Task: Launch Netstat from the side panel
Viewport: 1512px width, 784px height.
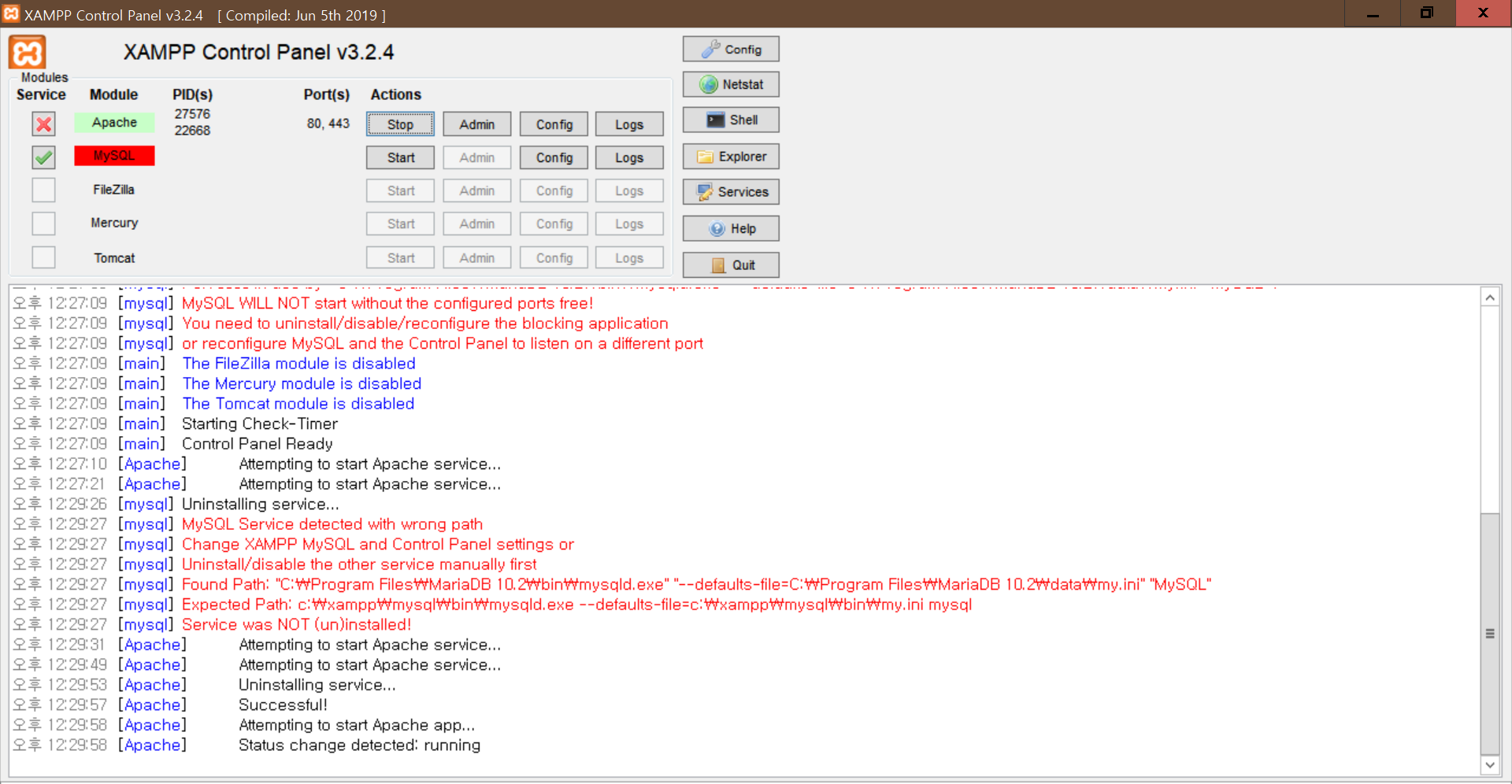Action: click(731, 84)
